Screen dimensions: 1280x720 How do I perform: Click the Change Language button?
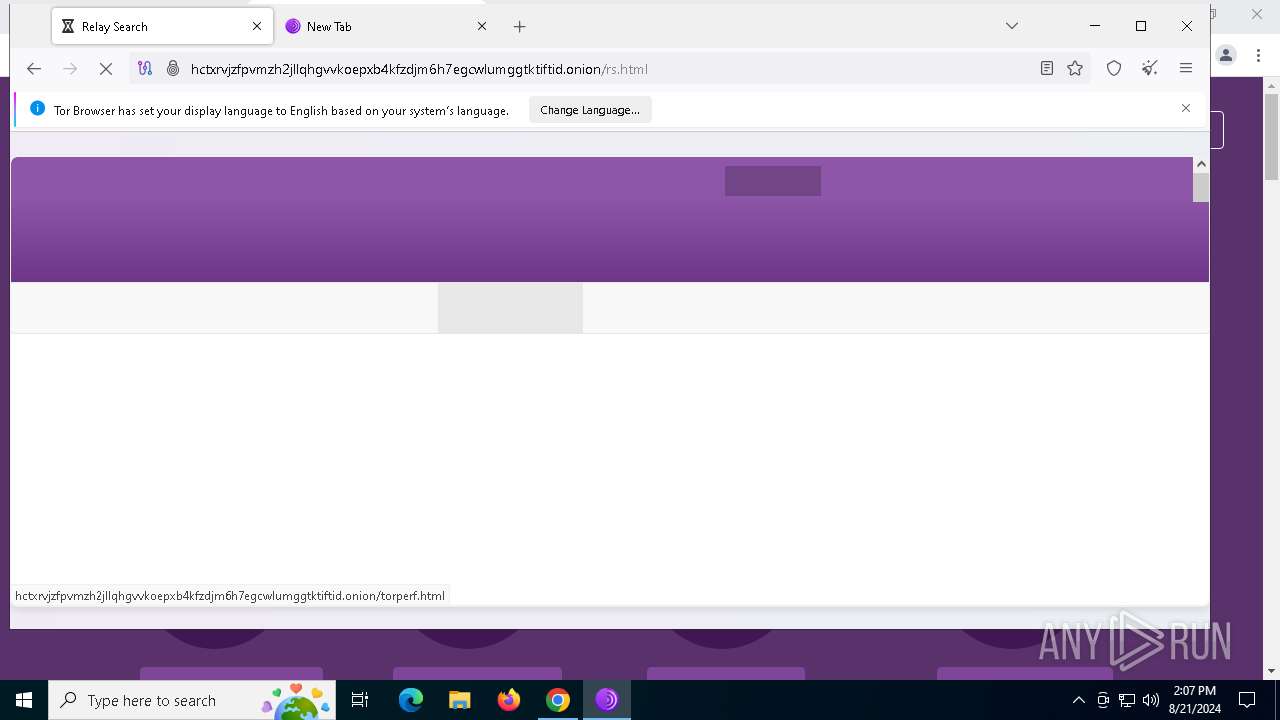[x=590, y=110]
